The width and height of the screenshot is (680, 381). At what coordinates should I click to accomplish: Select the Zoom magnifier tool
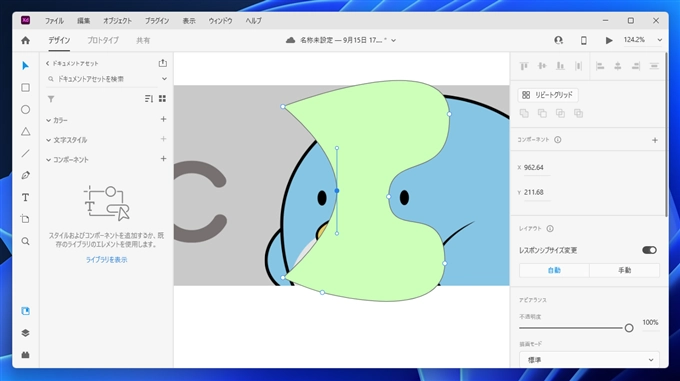pos(26,241)
